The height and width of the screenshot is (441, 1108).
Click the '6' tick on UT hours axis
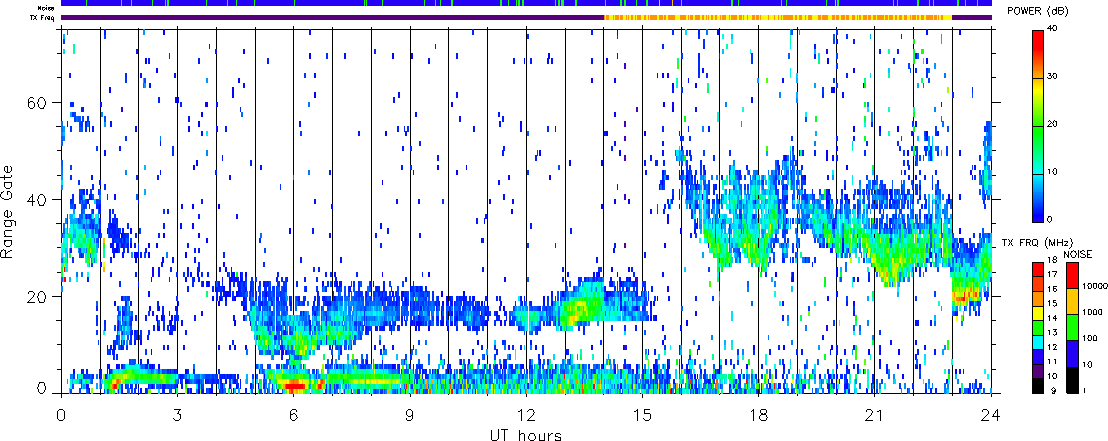(294, 414)
